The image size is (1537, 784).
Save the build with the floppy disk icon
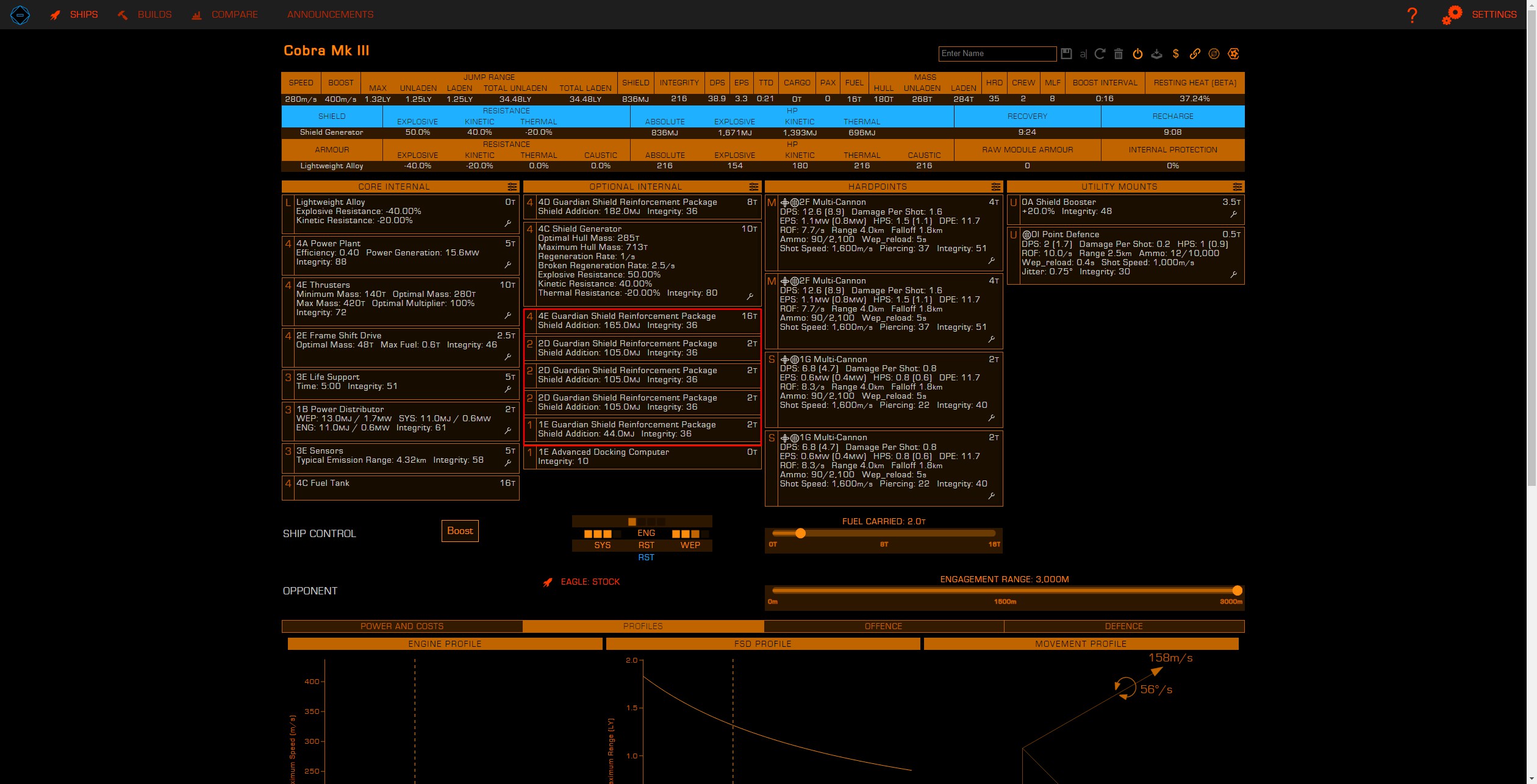[1066, 54]
